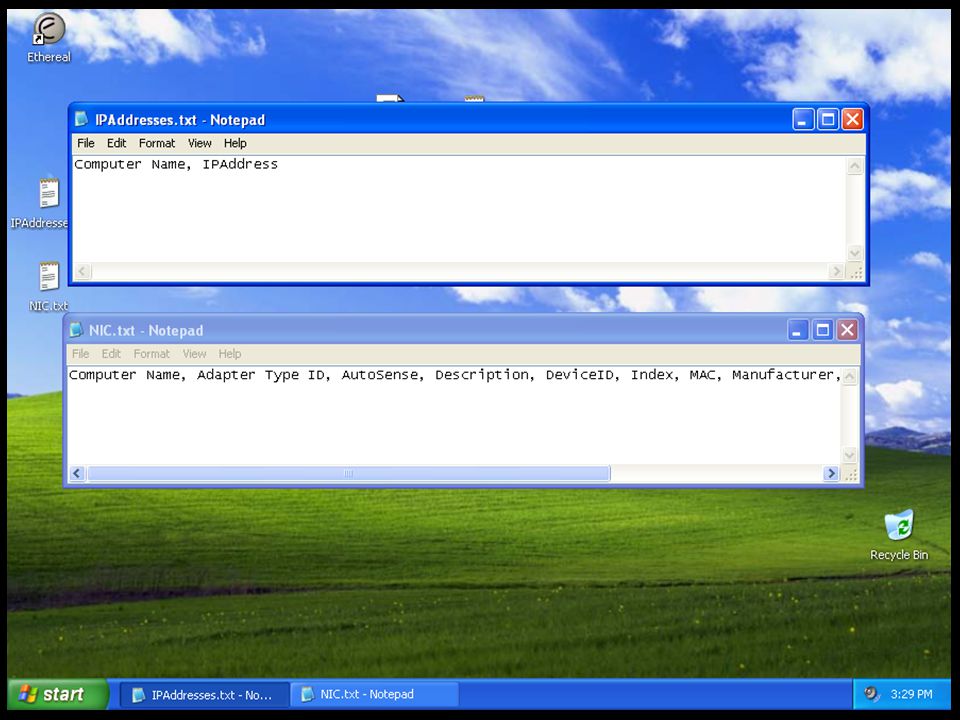This screenshot has height=720, width=960.
Task: Switch to NIC.txt - Notepad taskbar button
Action: [373, 694]
